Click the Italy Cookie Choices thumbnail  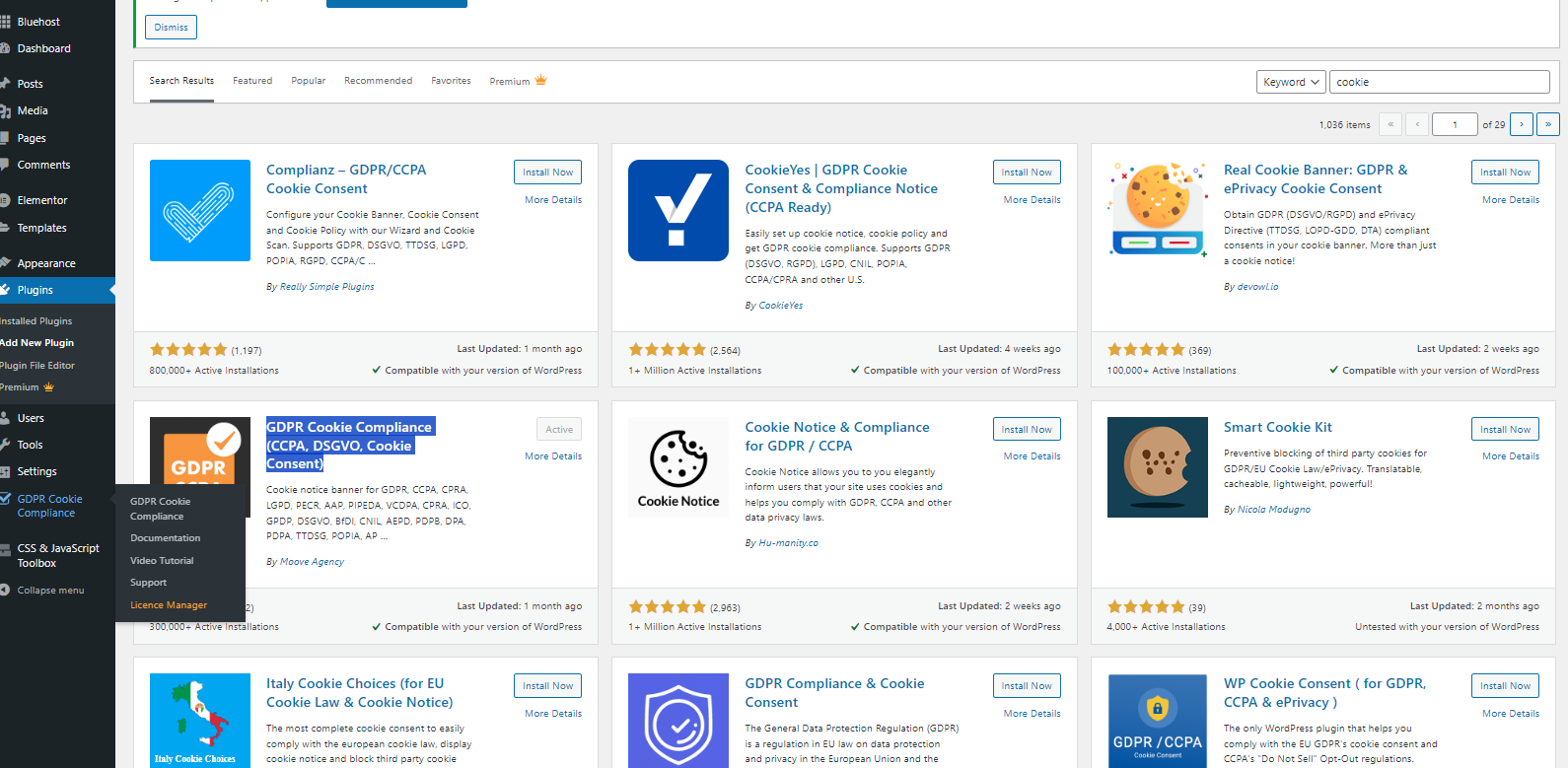pos(200,721)
